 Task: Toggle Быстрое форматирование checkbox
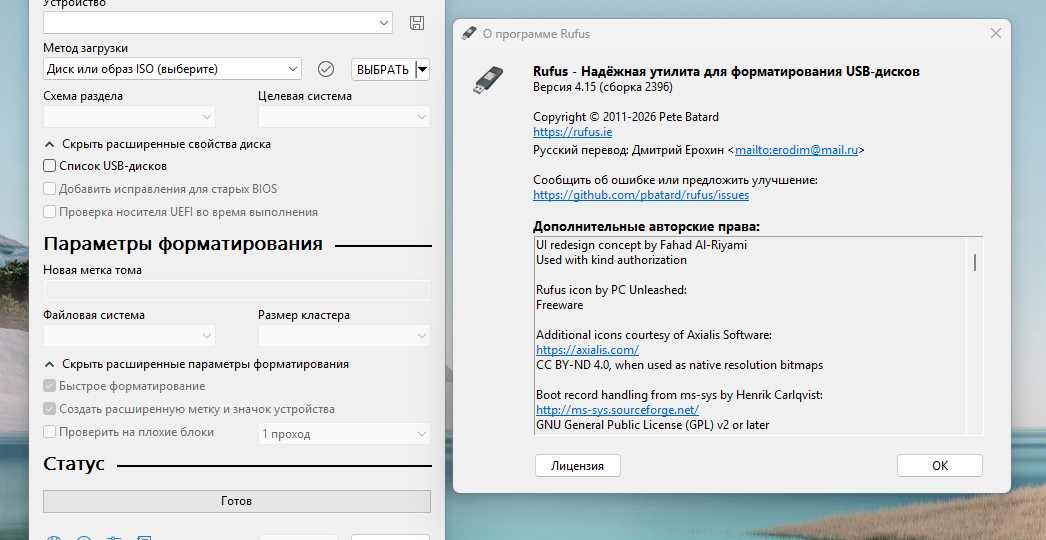[49, 386]
